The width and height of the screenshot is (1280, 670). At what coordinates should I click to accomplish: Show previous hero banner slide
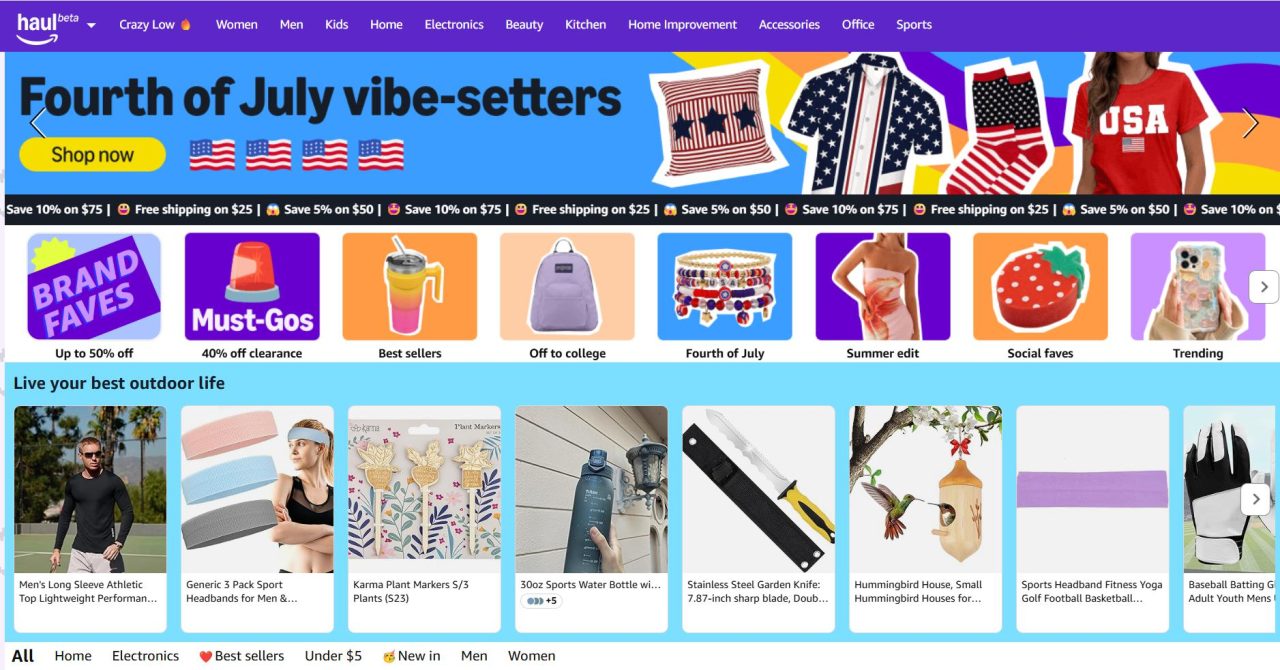click(x=38, y=123)
